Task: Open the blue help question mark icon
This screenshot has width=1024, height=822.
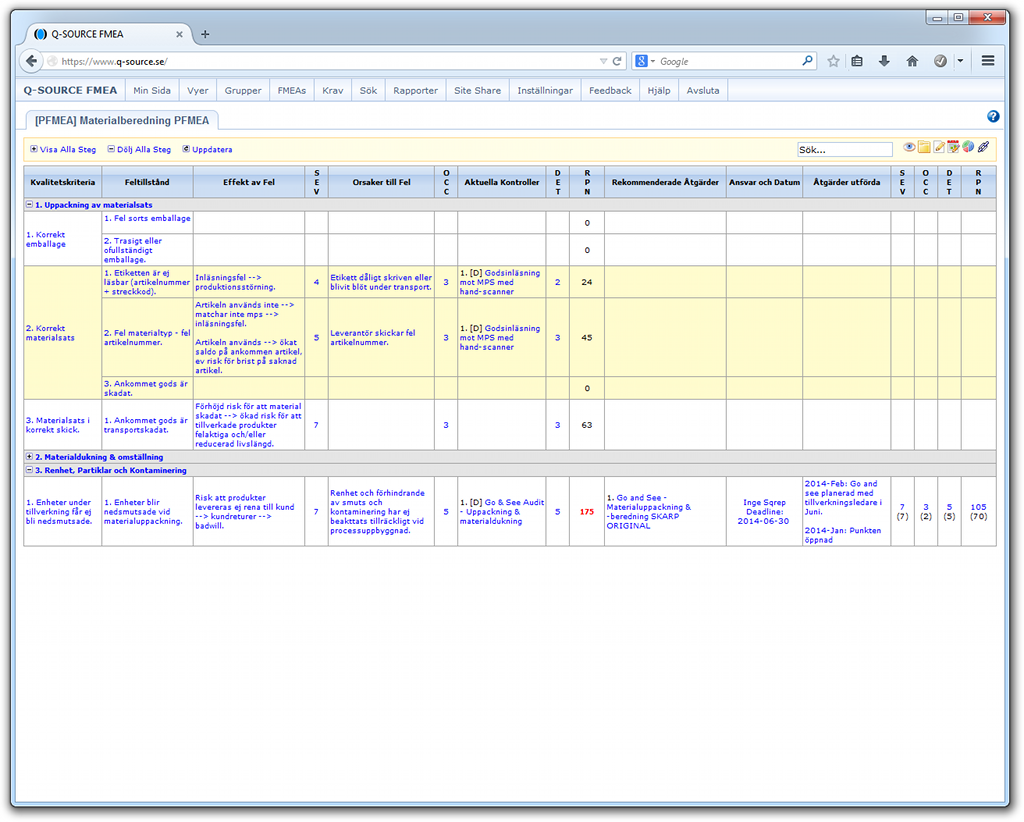Action: coord(993,116)
